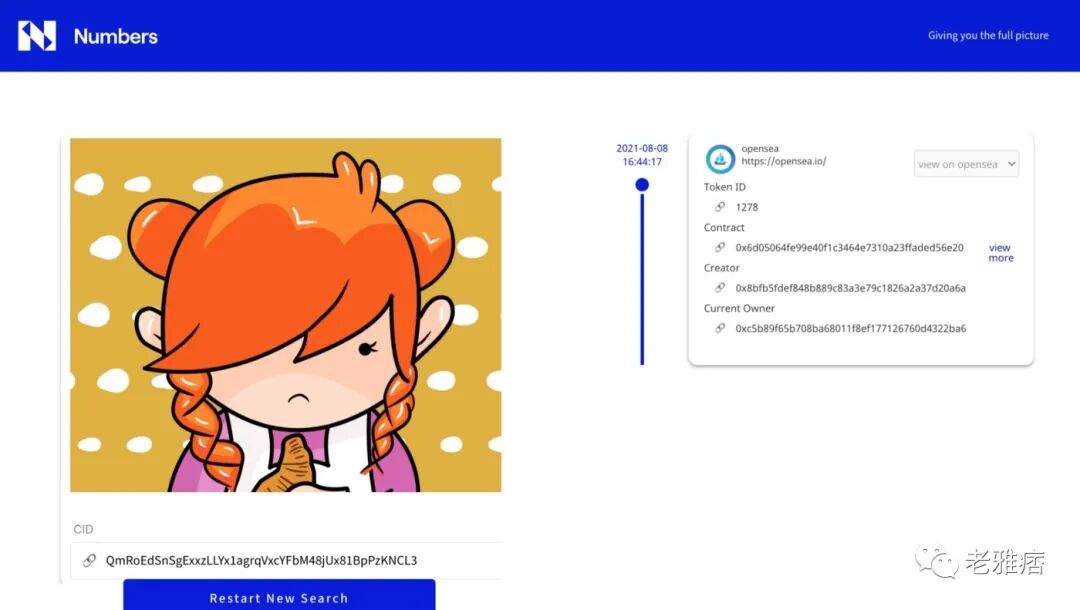This screenshot has width=1080, height=610.
Task: Click 'Giving you the full picture' tagline
Action: point(988,35)
